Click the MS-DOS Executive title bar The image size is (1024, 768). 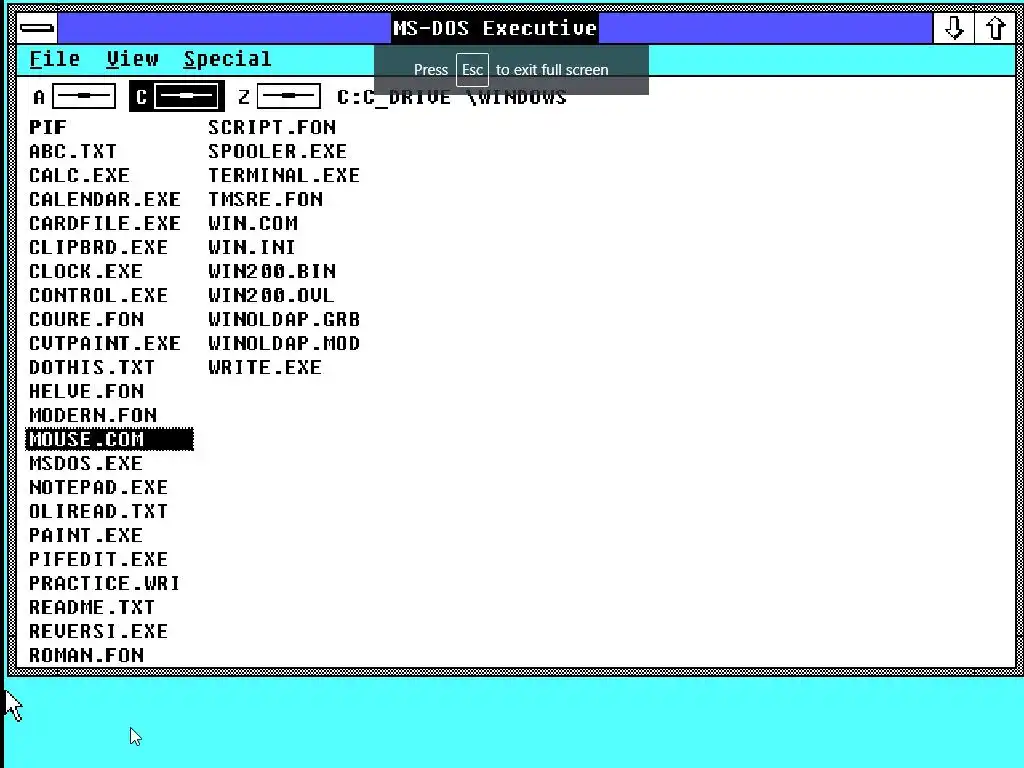[x=494, y=28]
